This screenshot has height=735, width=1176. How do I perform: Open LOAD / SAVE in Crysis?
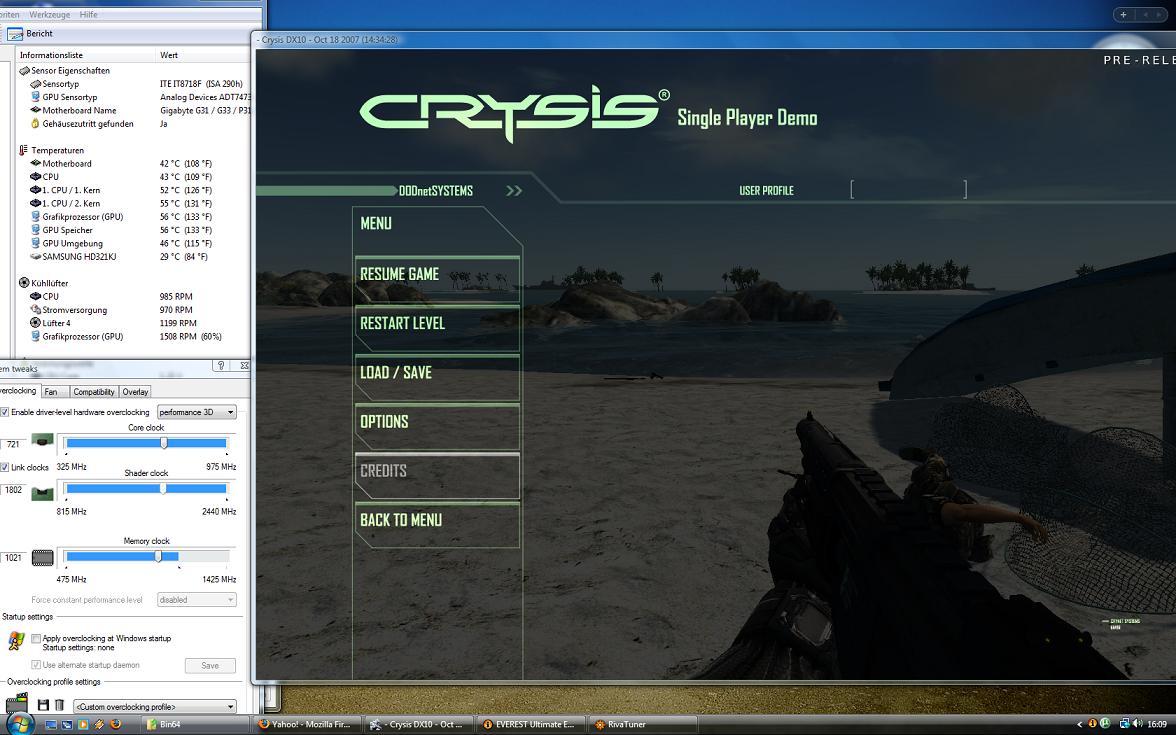coord(437,377)
